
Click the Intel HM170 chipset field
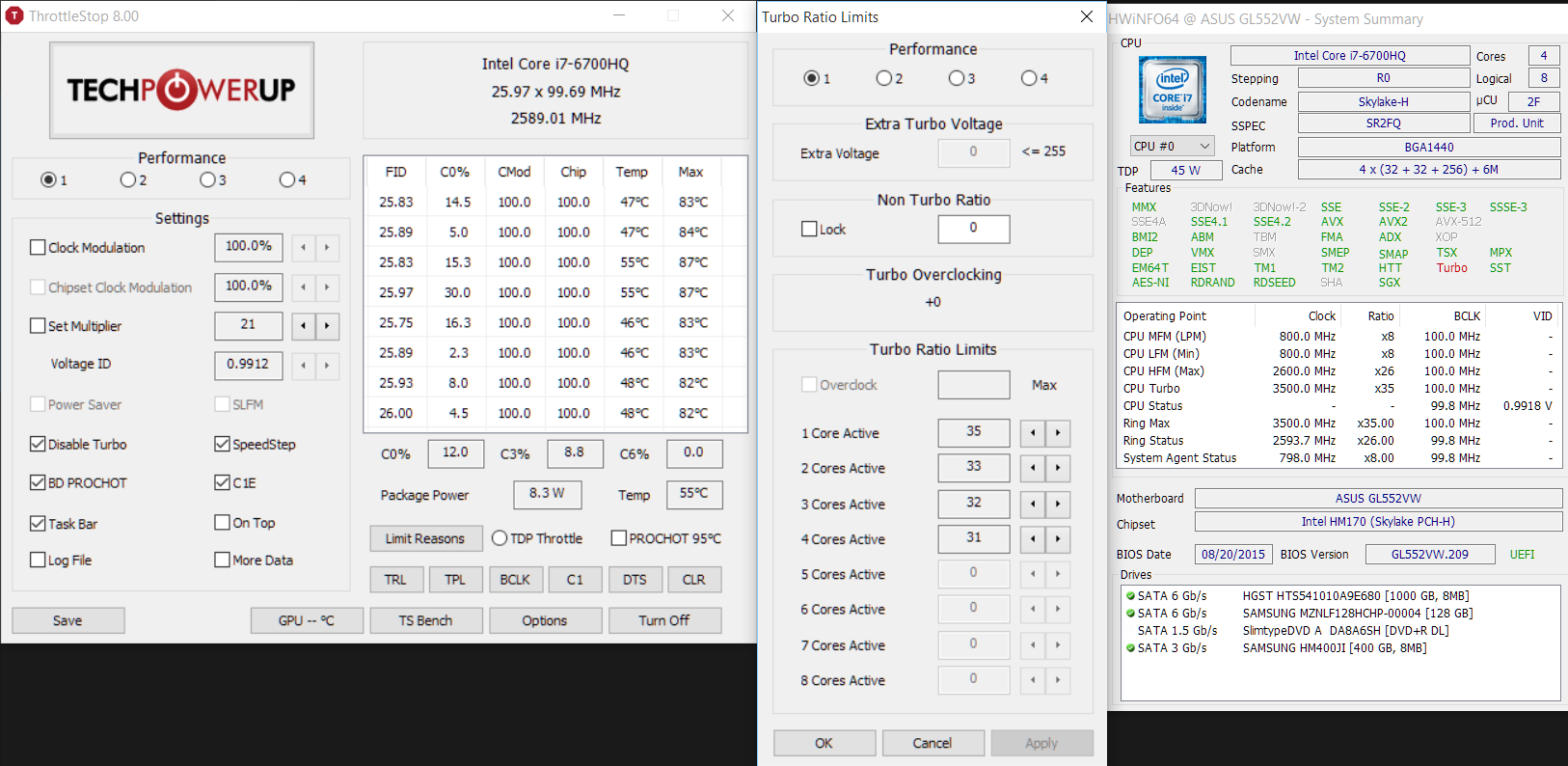pos(1378,522)
